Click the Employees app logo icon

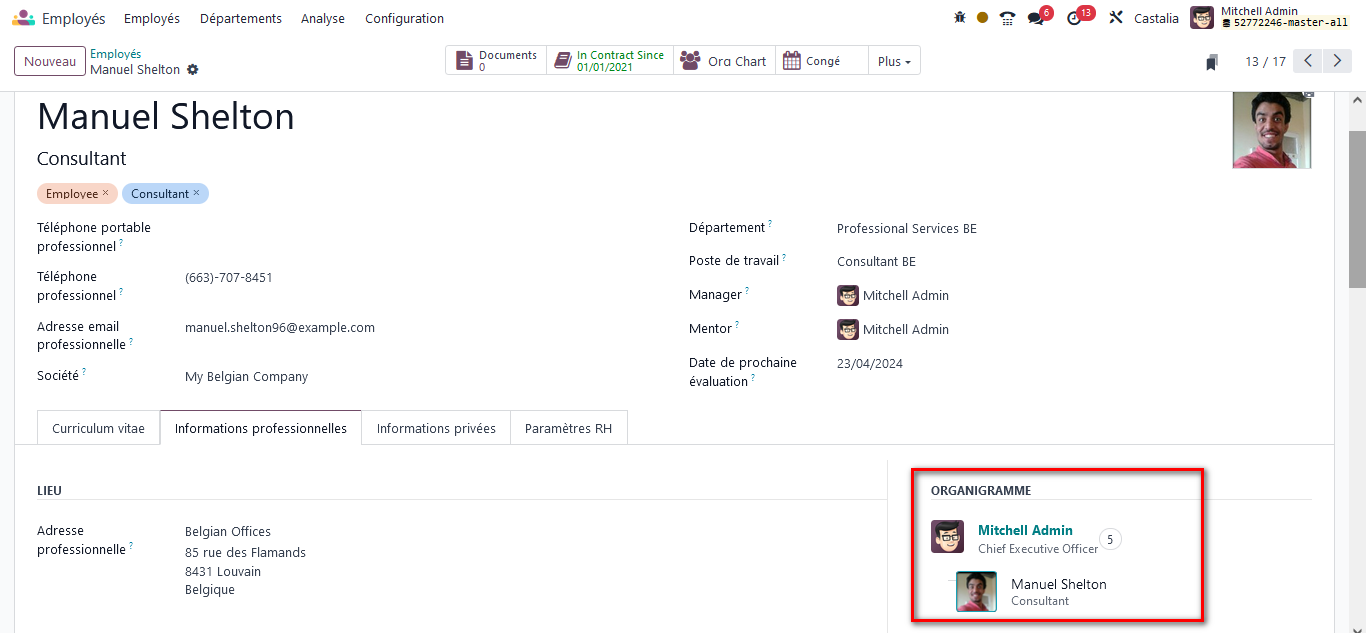(22, 17)
